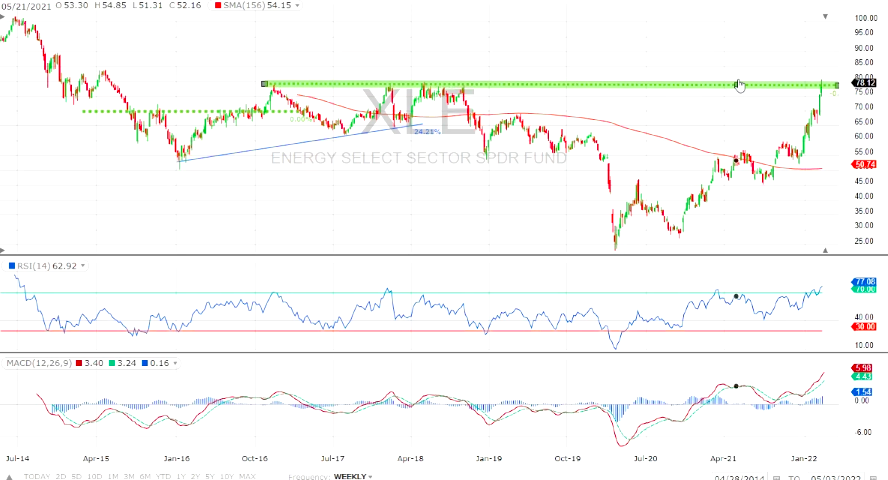Select the 2D time range
The height and width of the screenshot is (480, 888).
61,477
